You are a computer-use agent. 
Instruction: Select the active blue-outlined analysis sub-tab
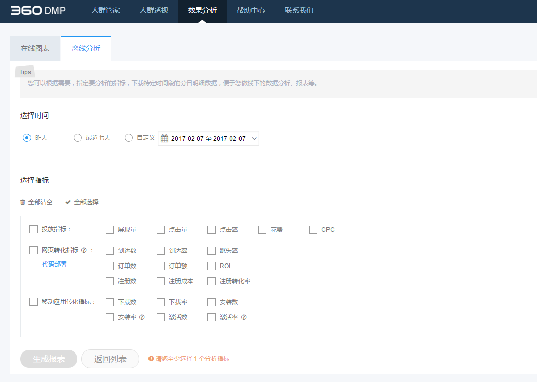(x=86, y=48)
